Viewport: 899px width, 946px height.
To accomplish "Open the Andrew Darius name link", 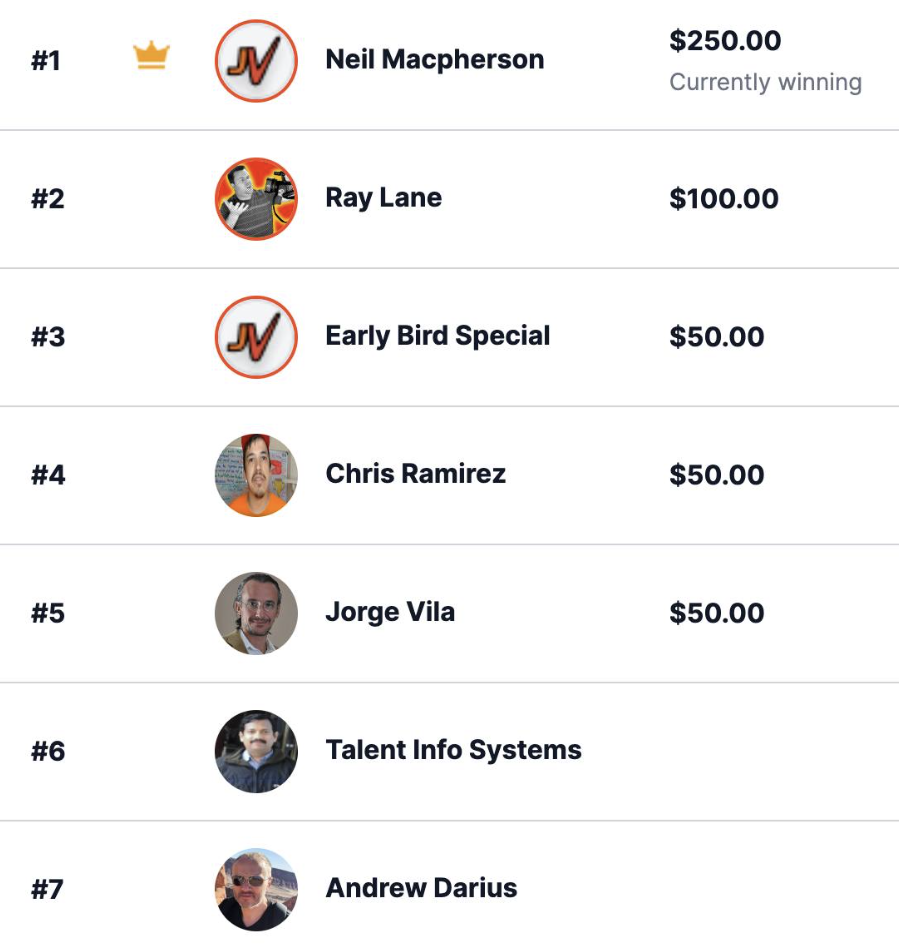I will (x=422, y=887).
